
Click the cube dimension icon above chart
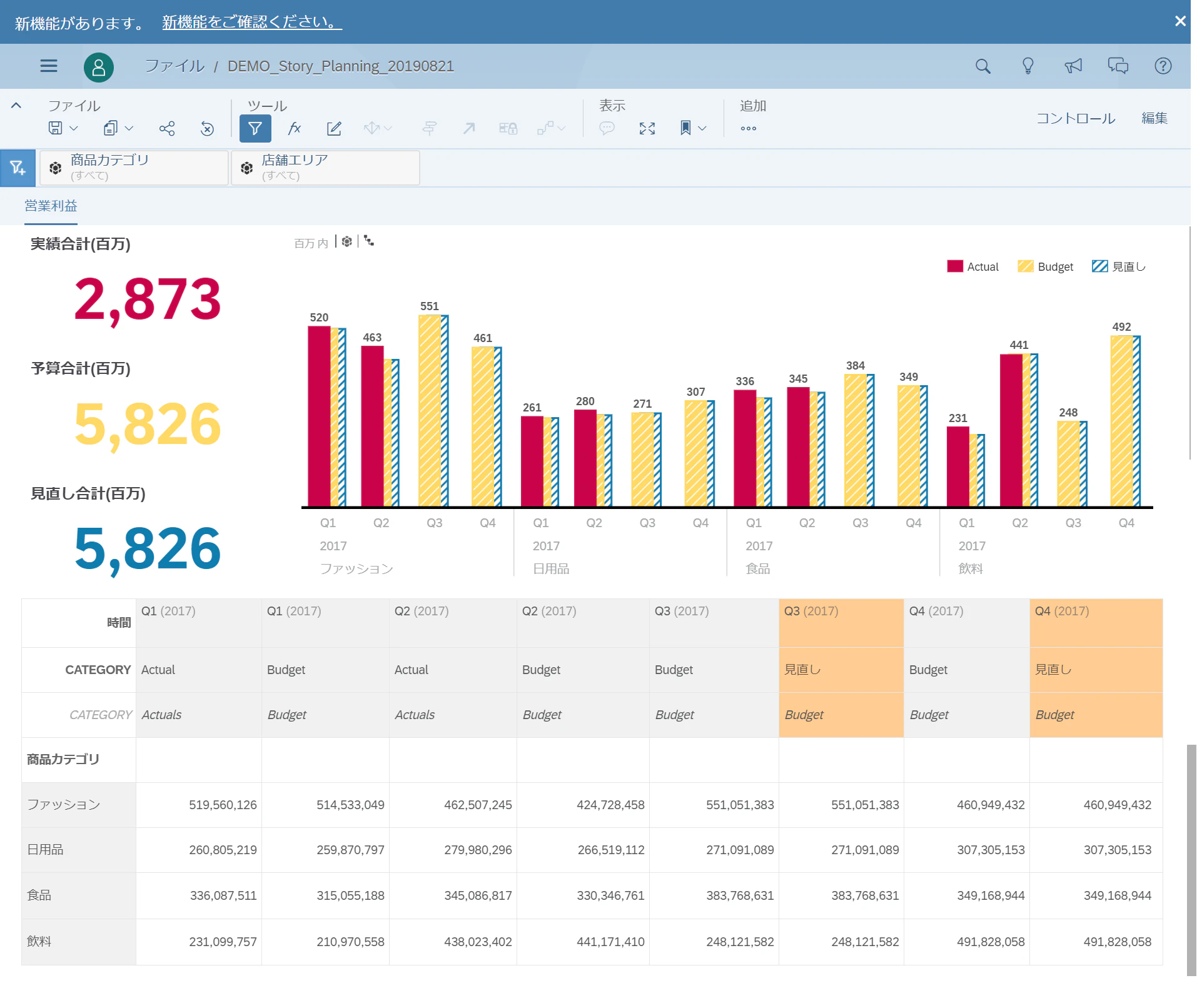347,241
